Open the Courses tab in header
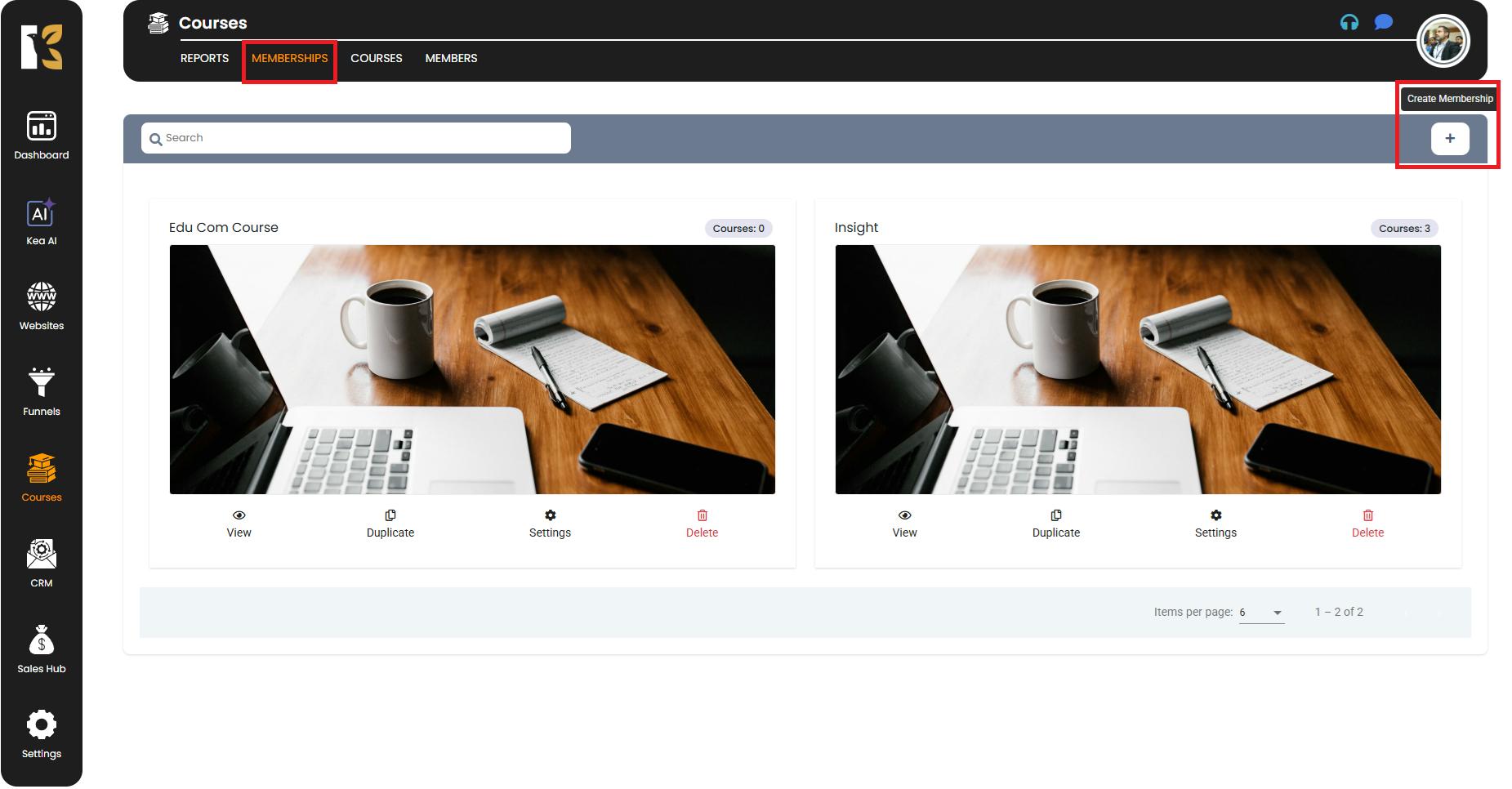Screen dimensions: 1512x789 [x=376, y=58]
